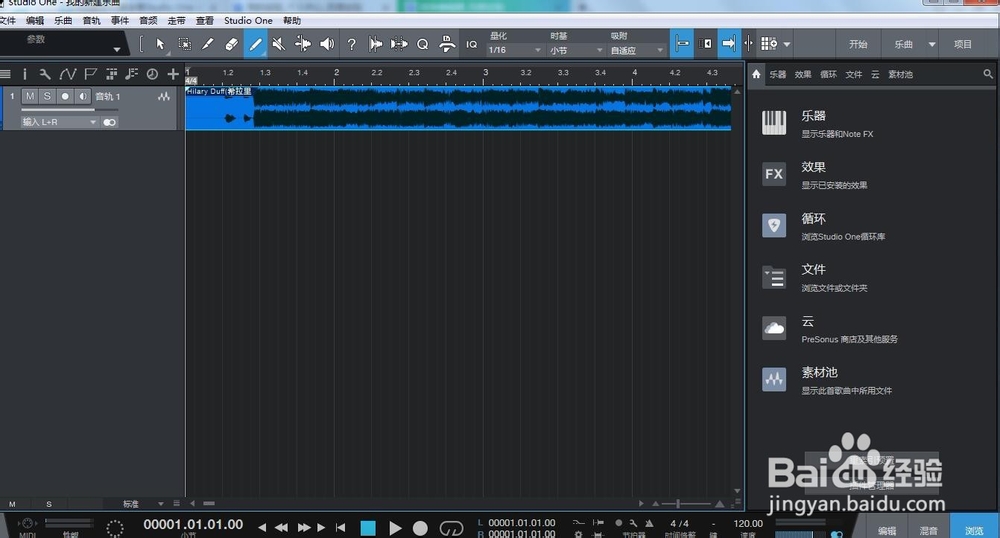
Task: Open the Help menu
Action: click(x=291, y=20)
